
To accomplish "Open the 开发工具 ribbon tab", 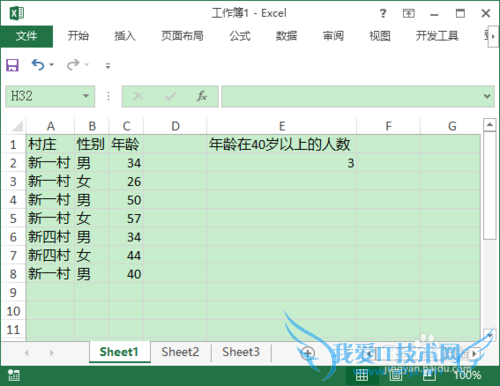I will pyautogui.click(x=437, y=36).
